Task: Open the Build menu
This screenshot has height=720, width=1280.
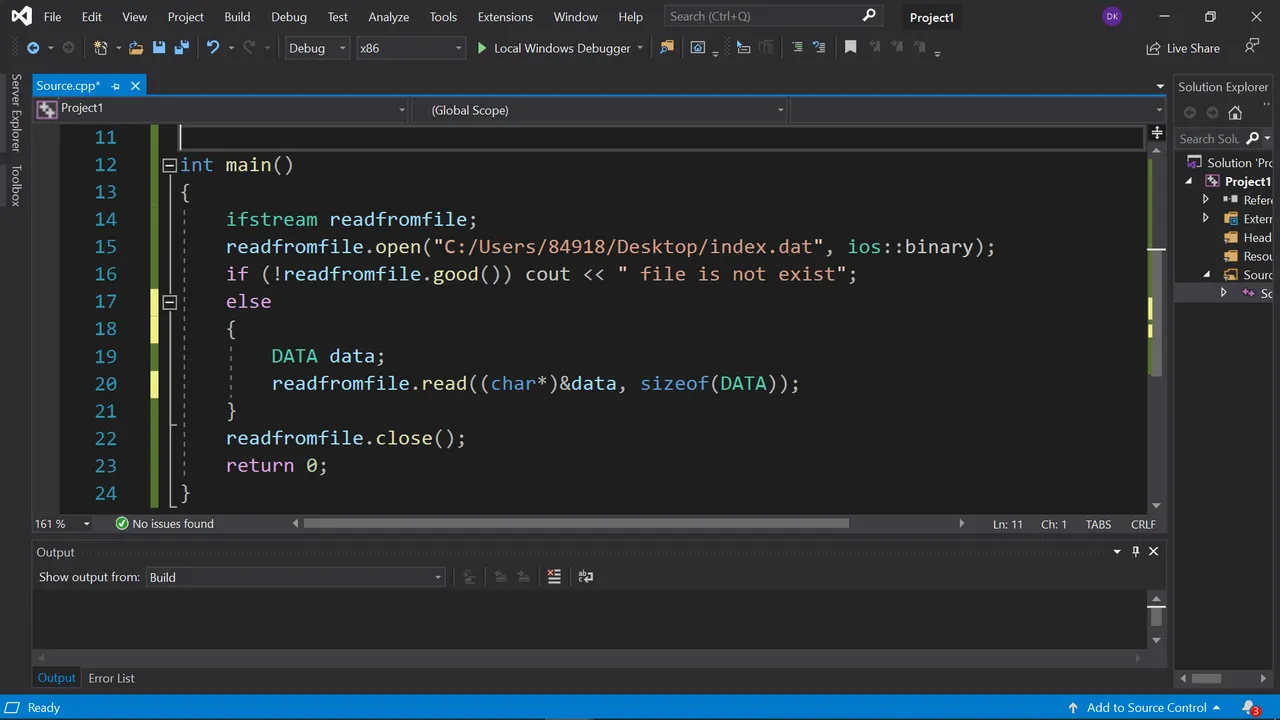Action: tap(237, 17)
